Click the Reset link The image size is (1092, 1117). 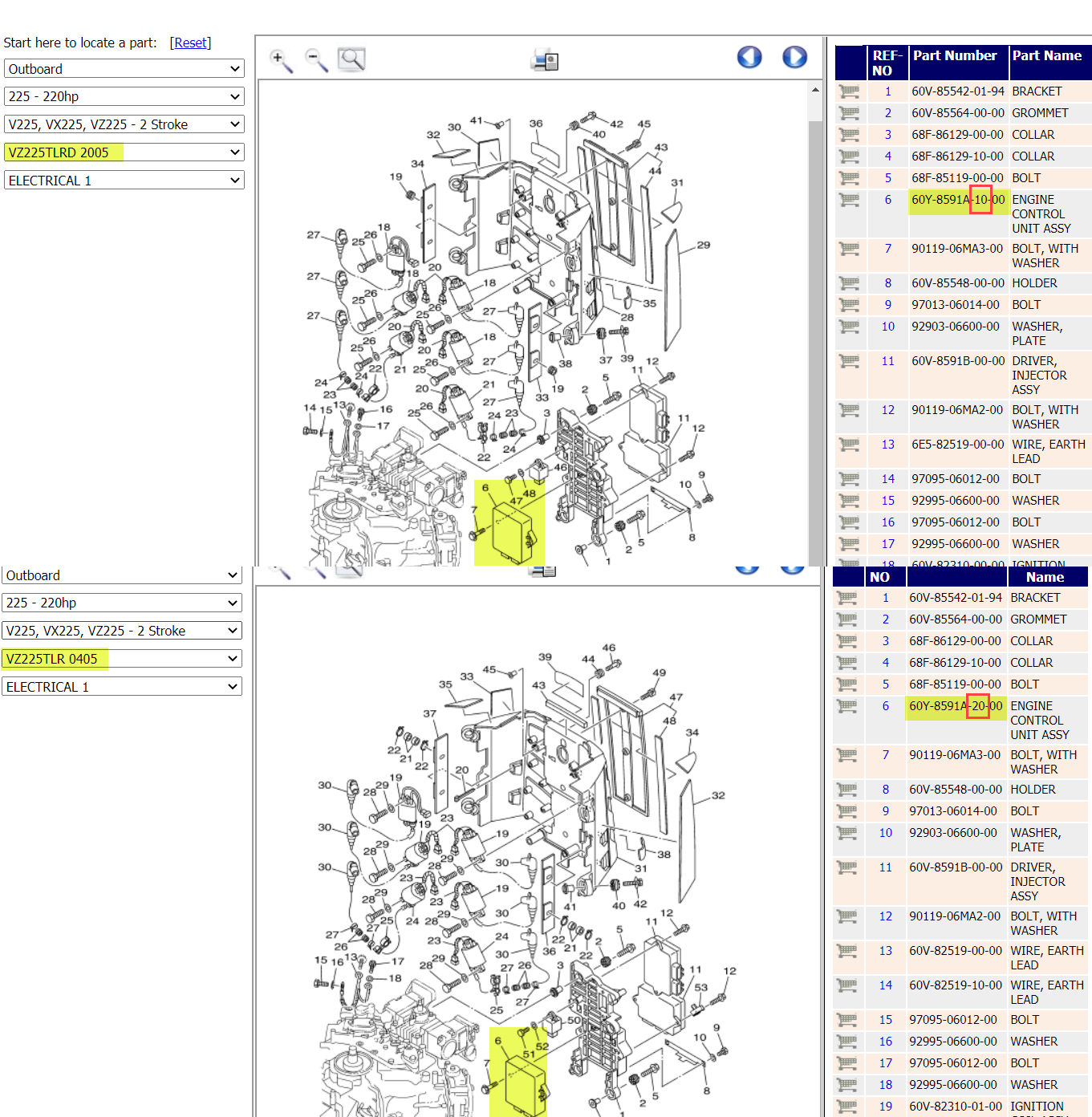191,43
